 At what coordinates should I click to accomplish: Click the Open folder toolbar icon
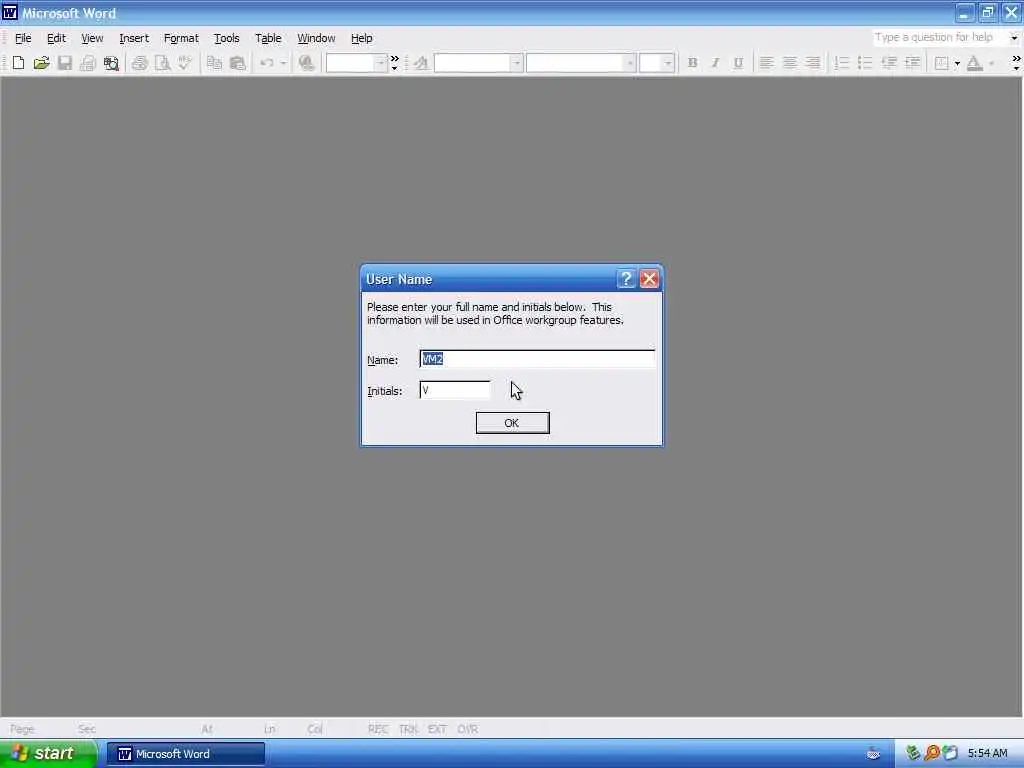tap(41, 63)
